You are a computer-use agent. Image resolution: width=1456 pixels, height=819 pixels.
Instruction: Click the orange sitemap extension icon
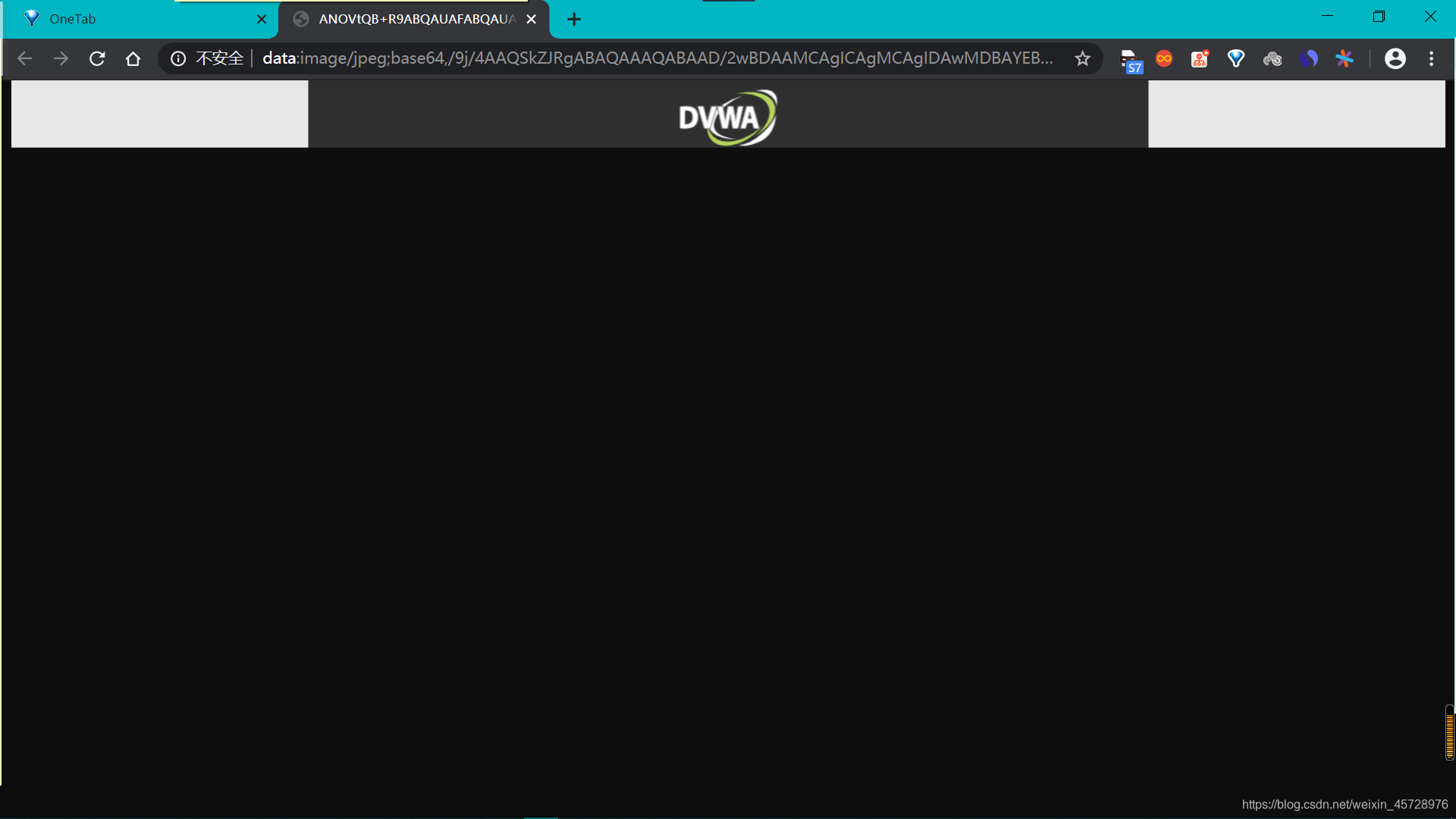point(1200,58)
